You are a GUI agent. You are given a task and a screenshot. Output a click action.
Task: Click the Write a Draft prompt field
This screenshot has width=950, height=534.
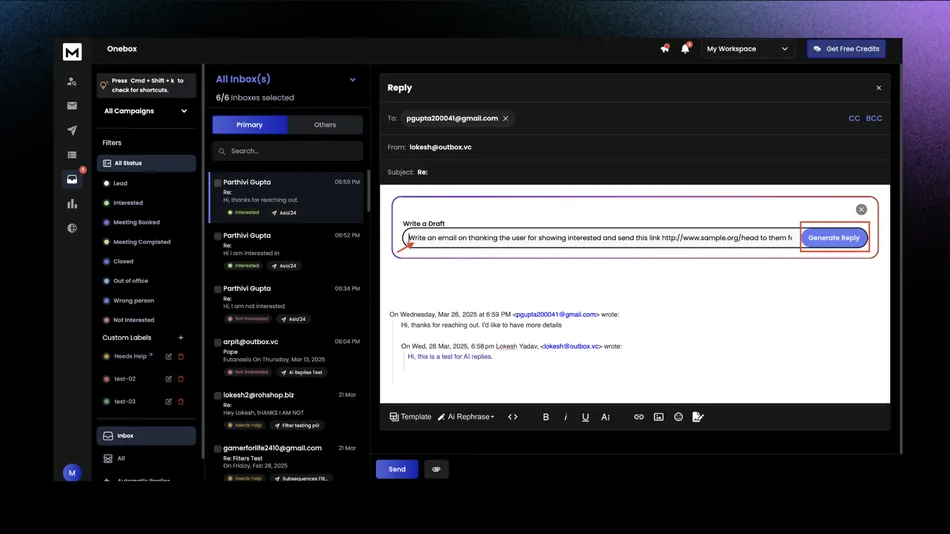coord(601,238)
